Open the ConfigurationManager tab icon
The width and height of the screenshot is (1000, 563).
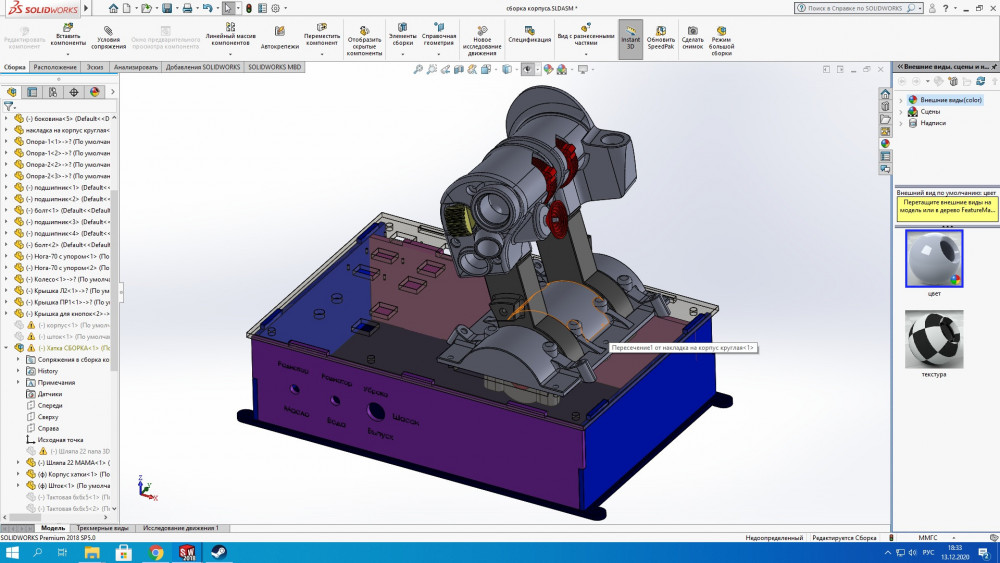53,91
